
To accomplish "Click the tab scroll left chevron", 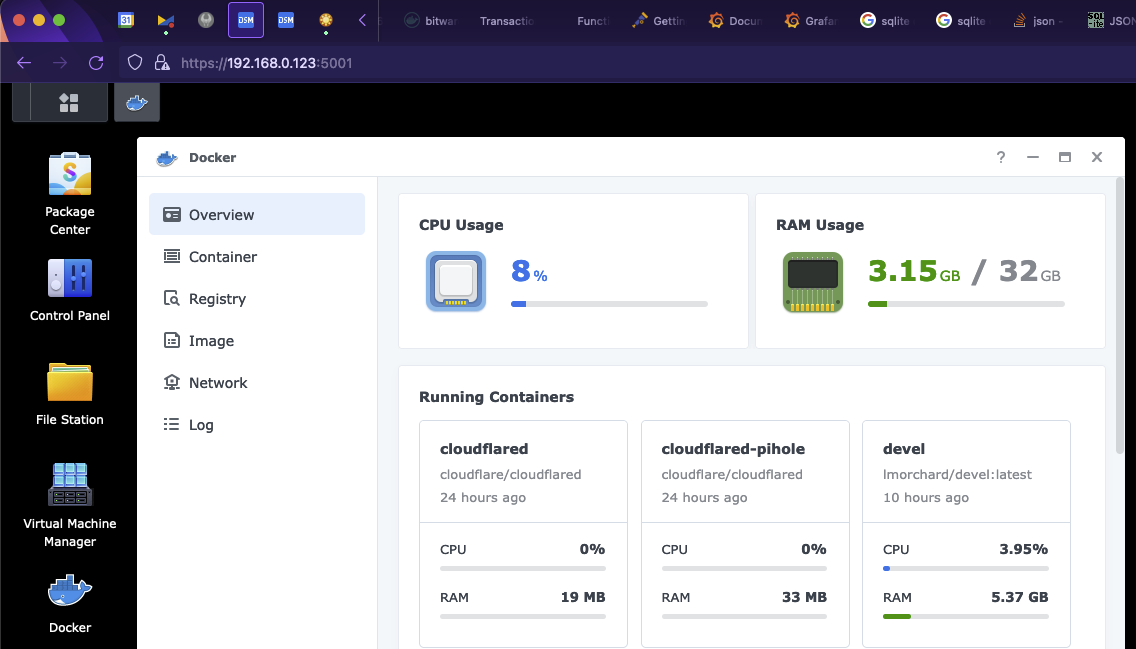I will (x=362, y=20).
